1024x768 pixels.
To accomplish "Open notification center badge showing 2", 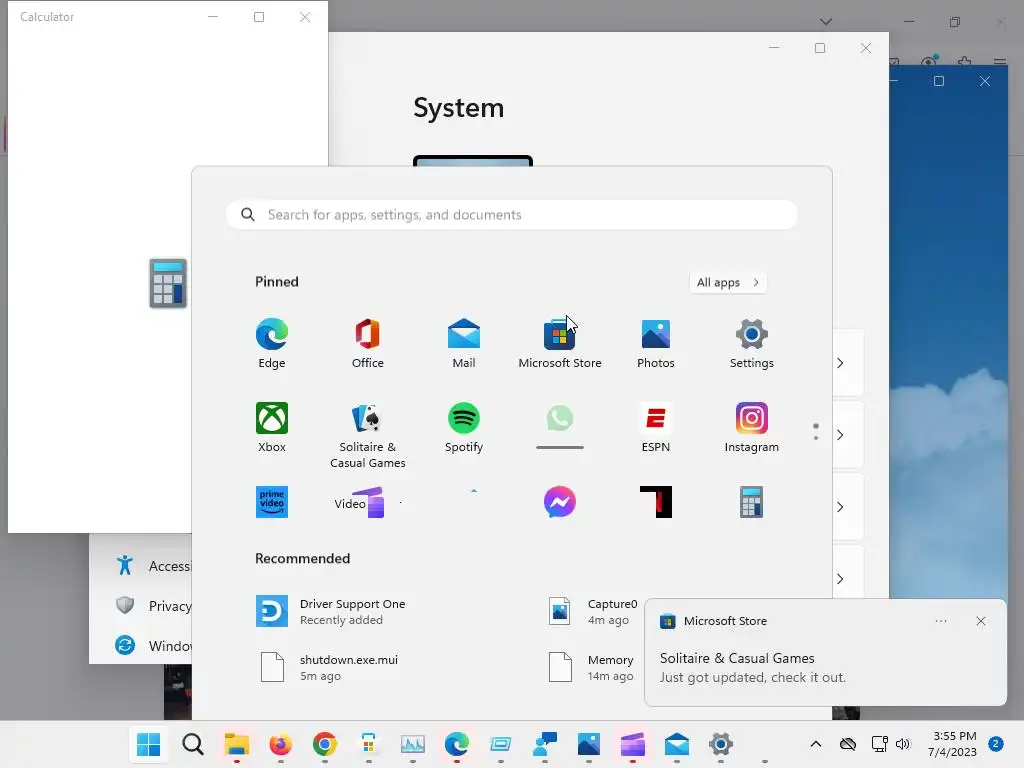I will point(996,744).
